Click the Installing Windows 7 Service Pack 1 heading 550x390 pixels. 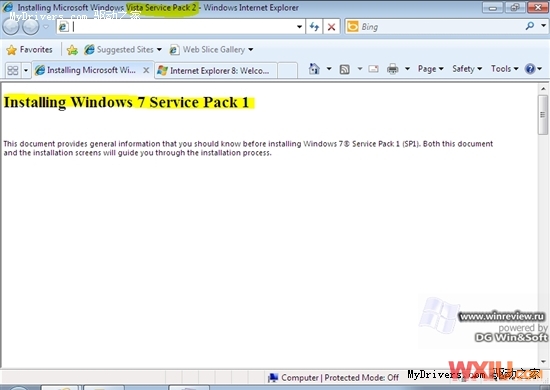pos(126,102)
